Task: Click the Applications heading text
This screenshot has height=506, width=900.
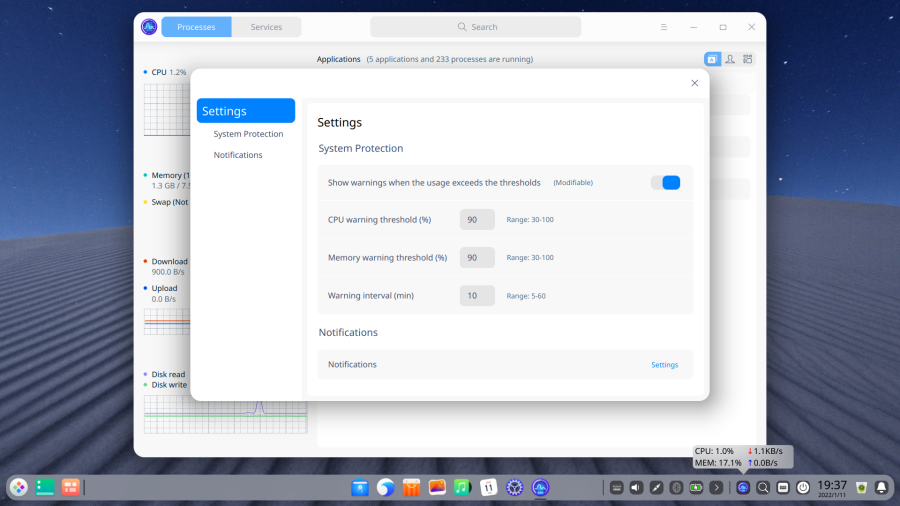Action: (x=339, y=59)
